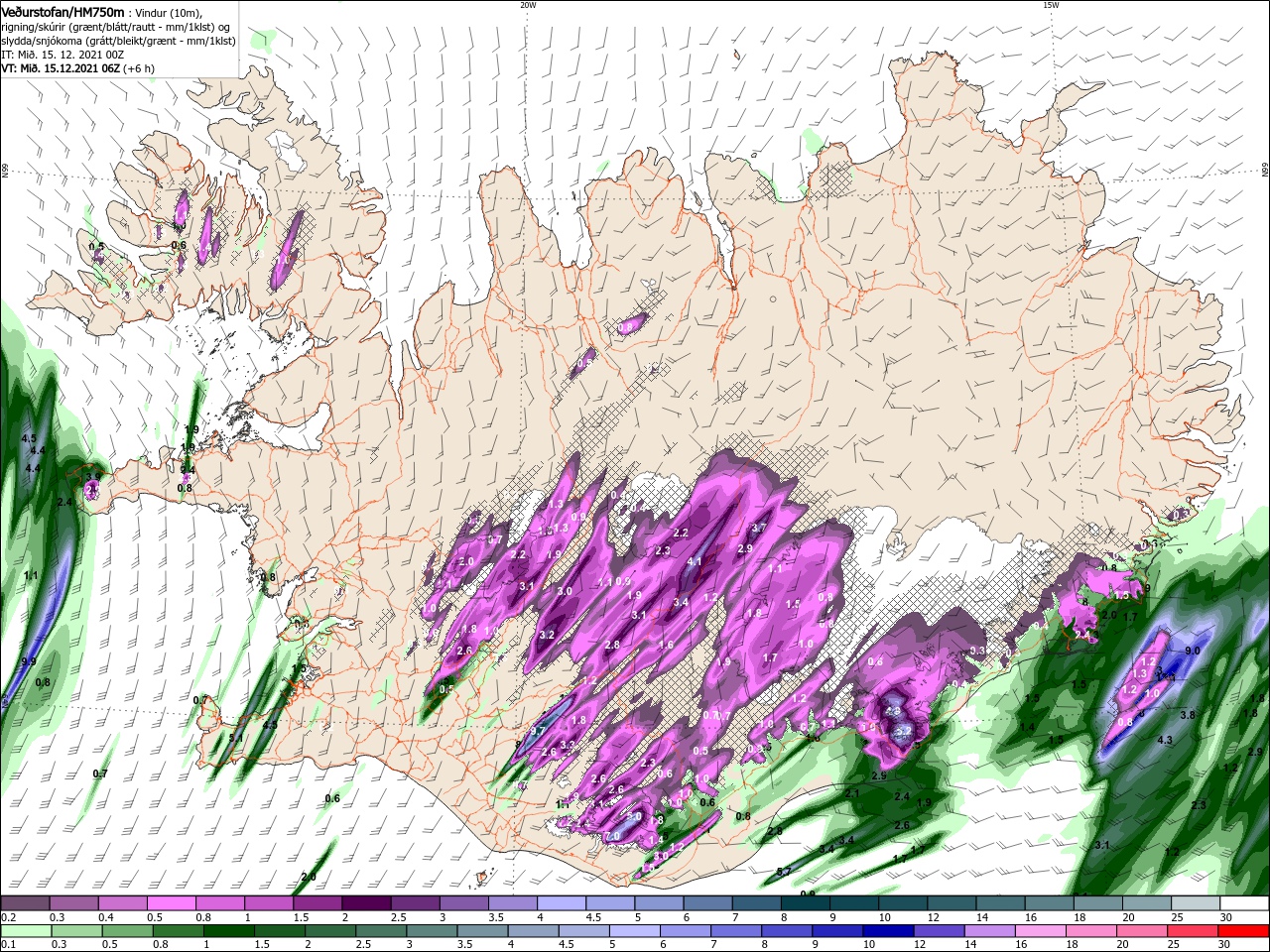This screenshot has height=952, width=1270.
Task: Click the "rigning/skúrir" legend description line
Action: (115, 26)
